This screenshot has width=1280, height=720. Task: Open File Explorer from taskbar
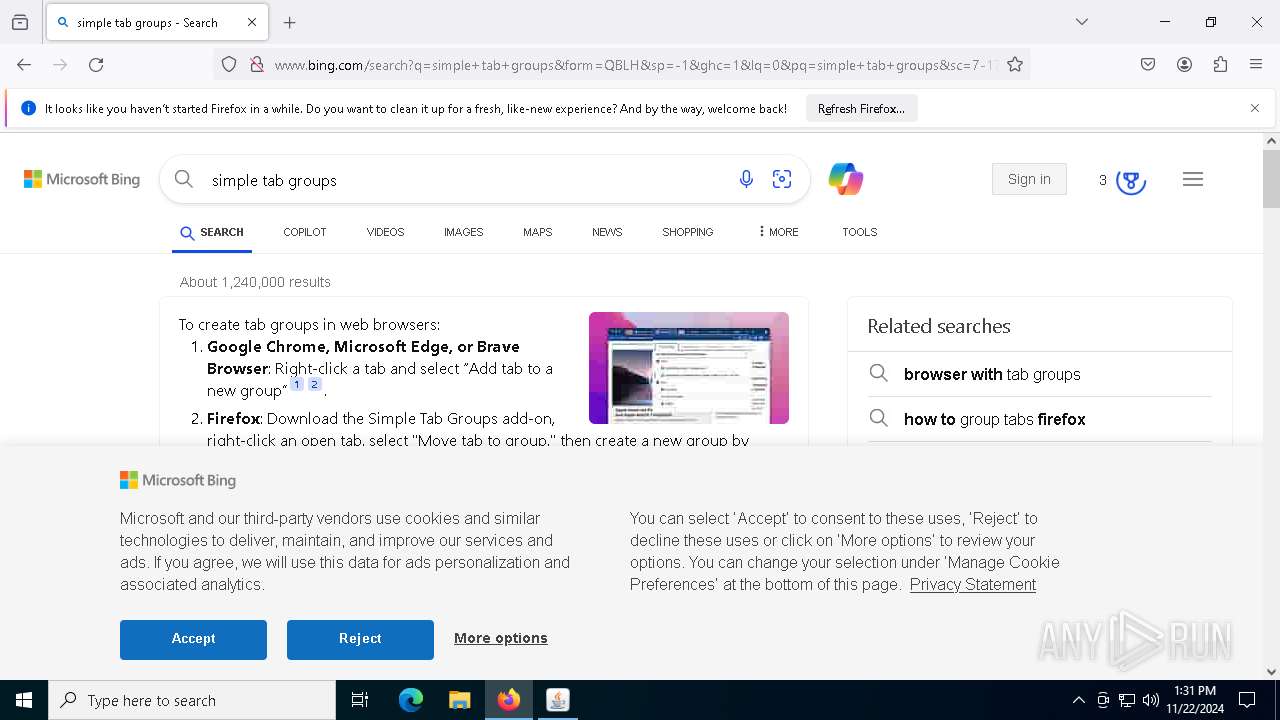coord(459,700)
